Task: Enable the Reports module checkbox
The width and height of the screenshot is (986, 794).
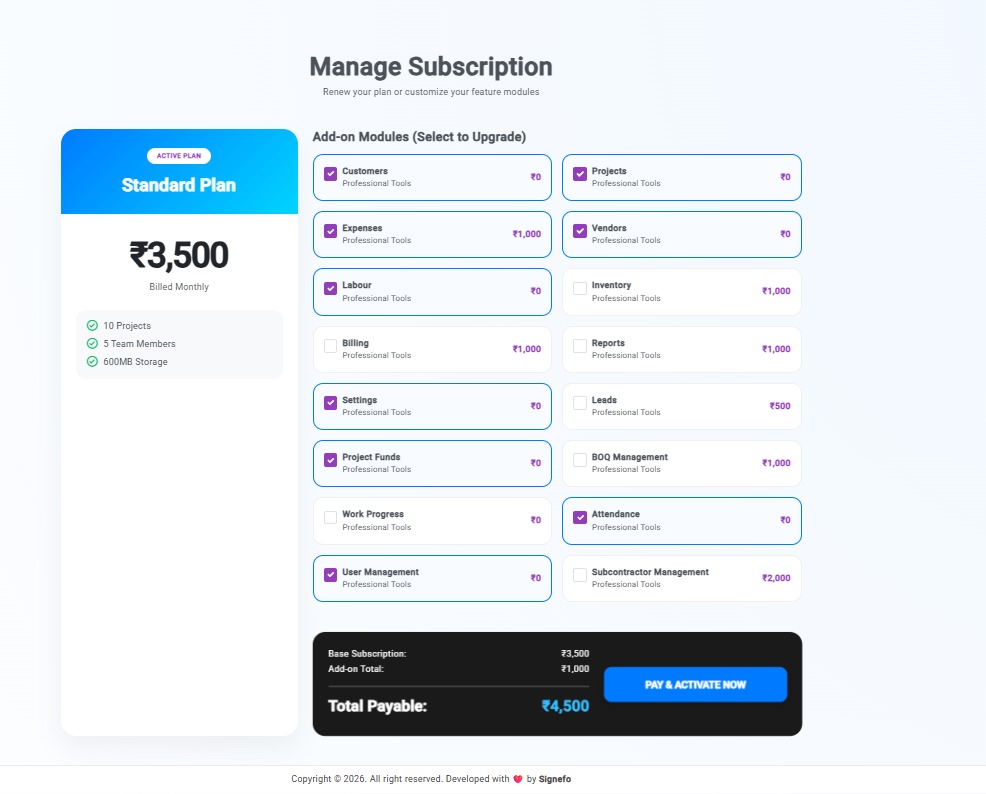Action: (580, 346)
